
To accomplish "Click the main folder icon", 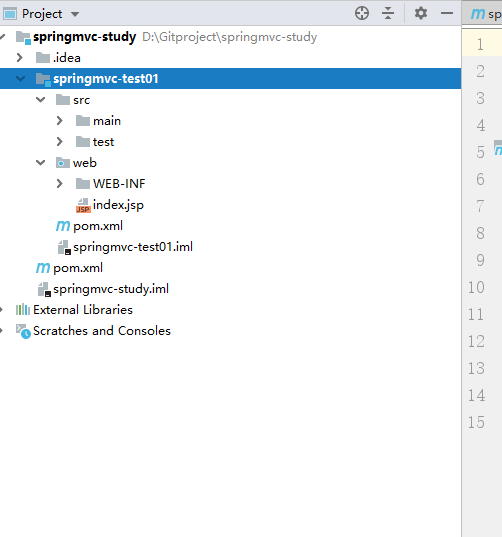I will [83, 121].
